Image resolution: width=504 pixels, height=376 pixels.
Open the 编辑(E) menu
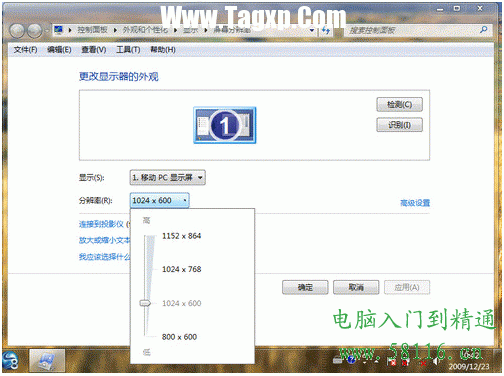click(59, 50)
